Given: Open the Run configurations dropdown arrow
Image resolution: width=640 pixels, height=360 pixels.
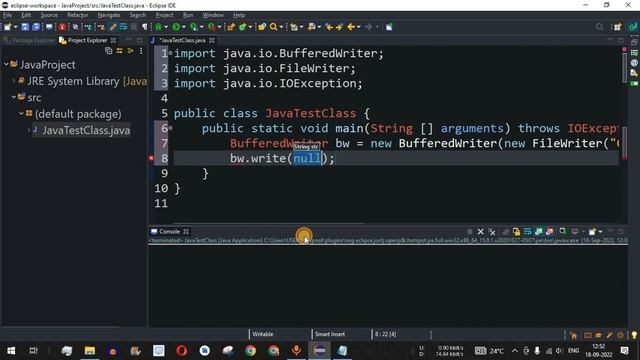Looking at the screenshot, I should (x=184, y=27).
